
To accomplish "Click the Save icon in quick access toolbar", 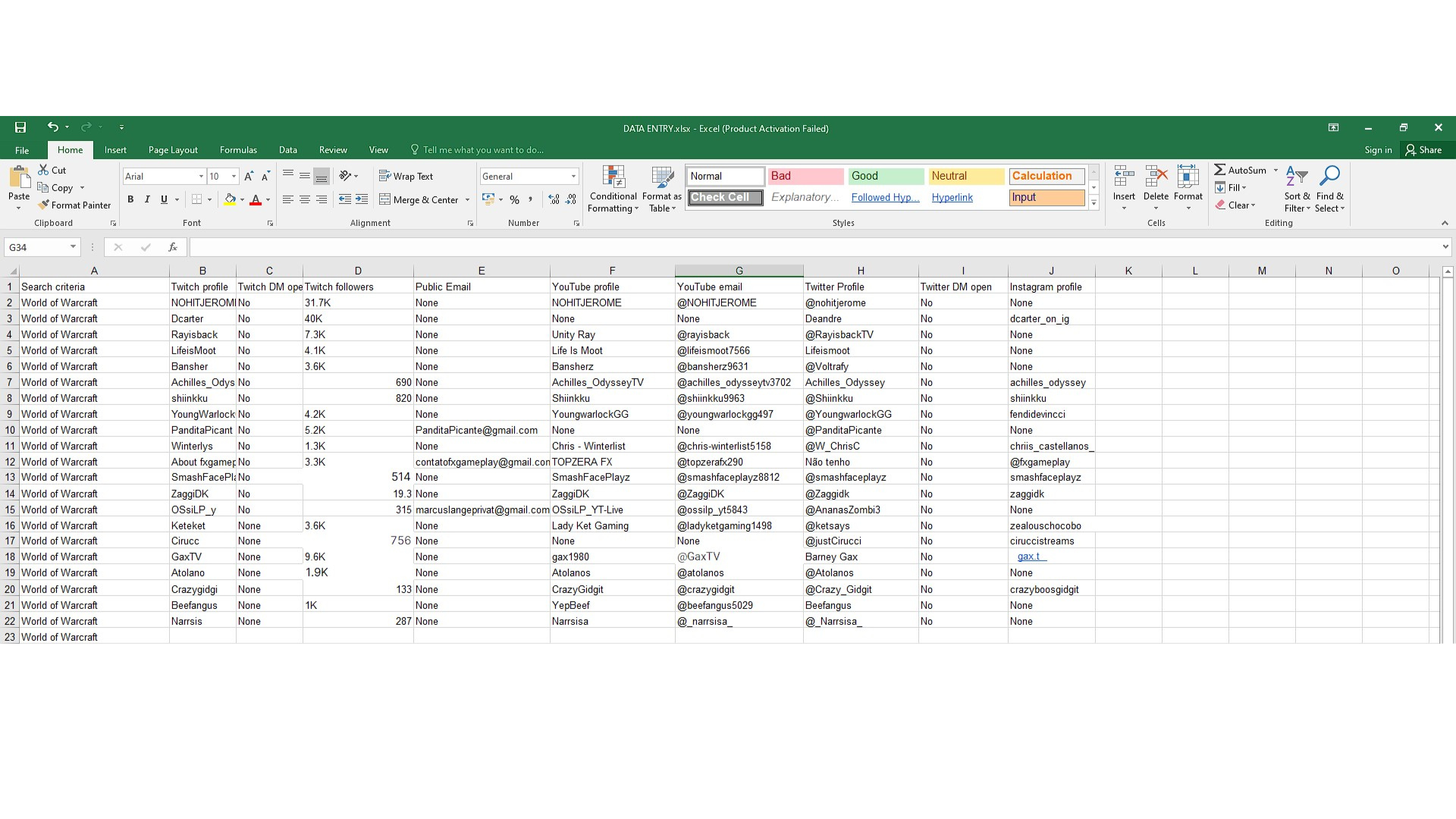I will click(x=20, y=127).
